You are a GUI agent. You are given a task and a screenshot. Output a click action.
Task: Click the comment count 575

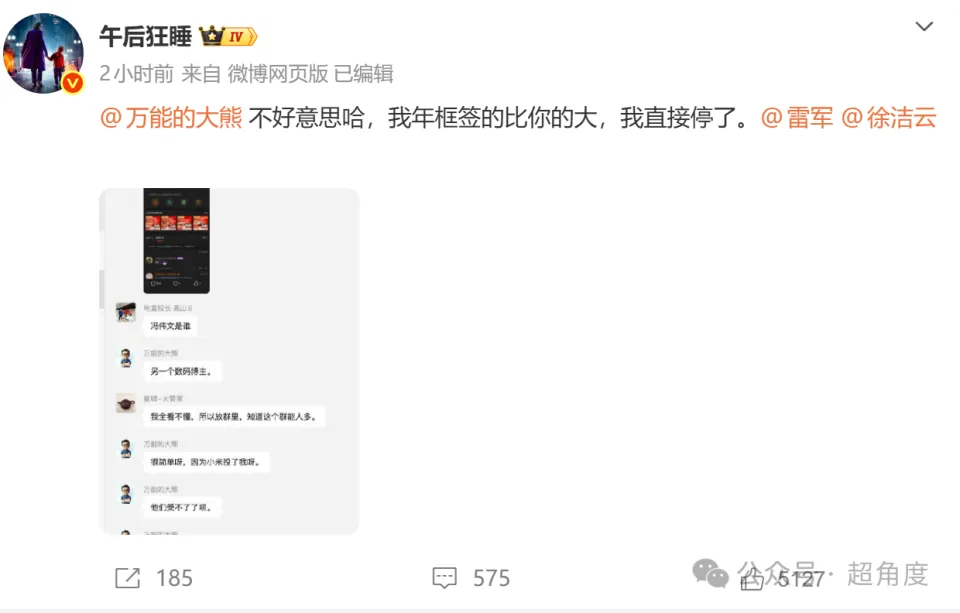click(x=492, y=578)
